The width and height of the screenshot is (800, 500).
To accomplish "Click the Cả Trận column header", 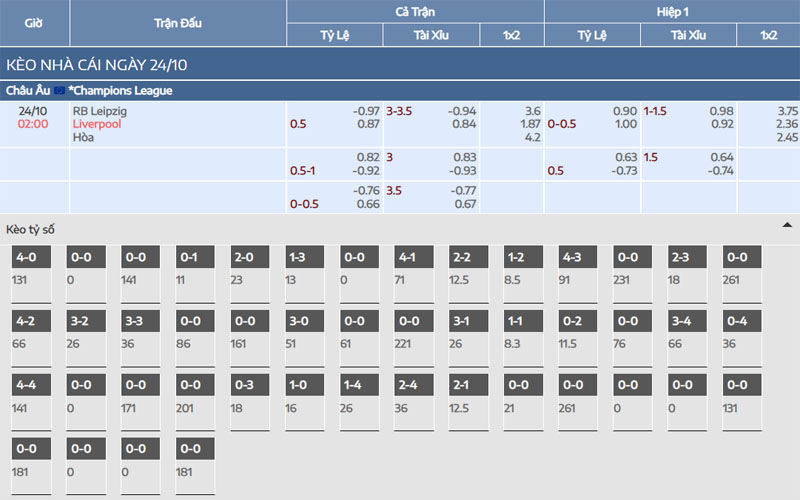I will pyautogui.click(x=415, y=11).
